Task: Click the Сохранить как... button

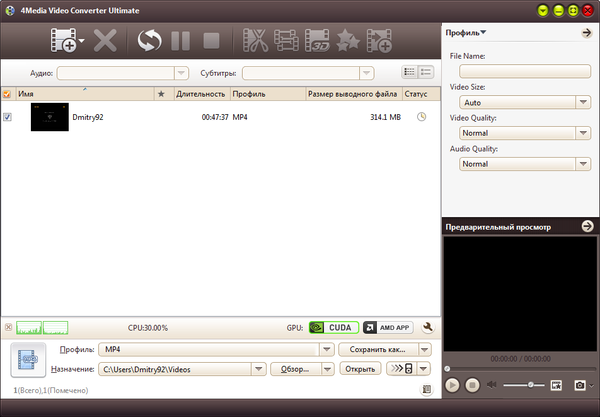Action: pyautogui.click(x=378, y=350)
